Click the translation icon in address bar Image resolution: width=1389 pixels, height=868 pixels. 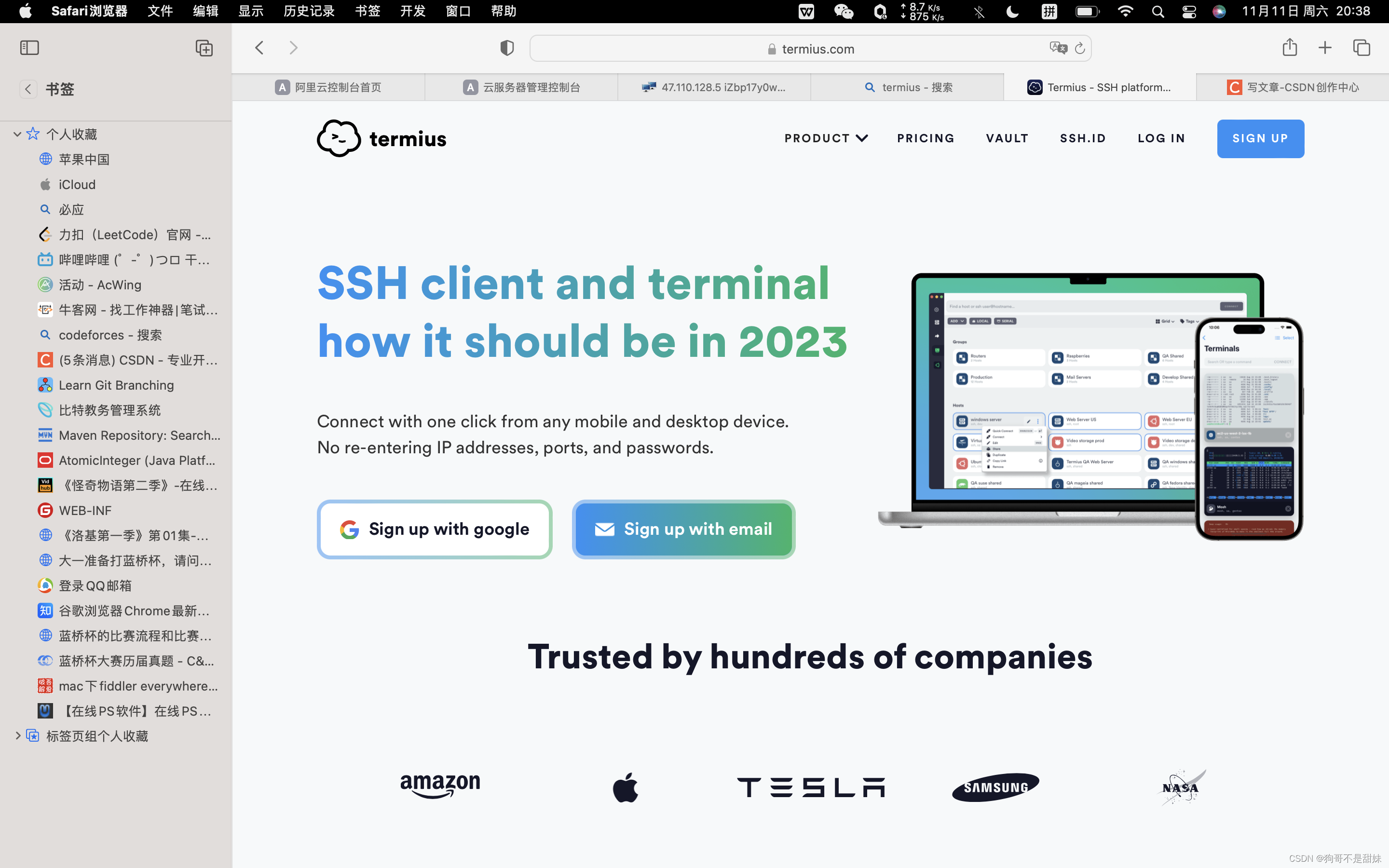(x=1058, y=47)
